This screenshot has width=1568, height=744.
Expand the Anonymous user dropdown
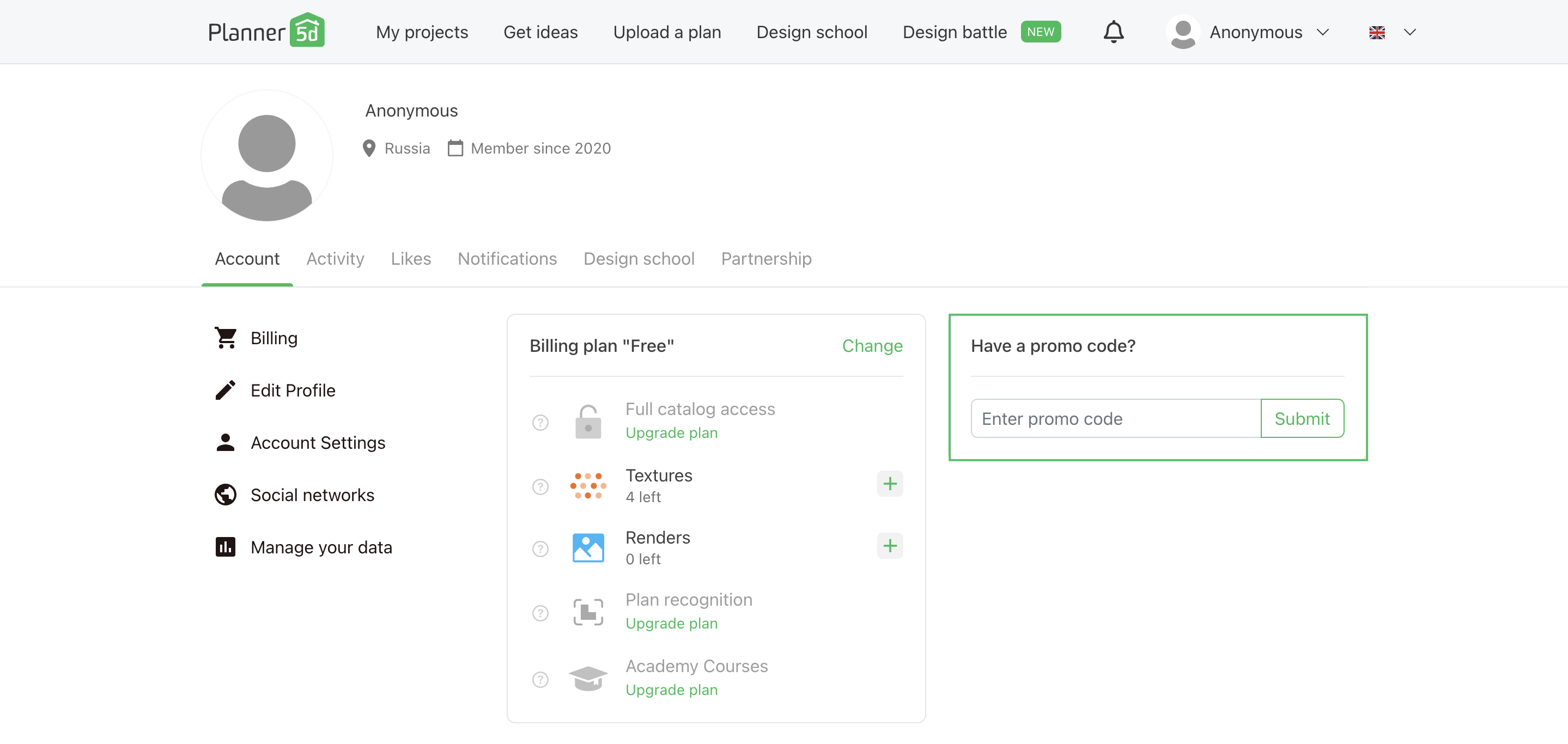(1248, 32)
